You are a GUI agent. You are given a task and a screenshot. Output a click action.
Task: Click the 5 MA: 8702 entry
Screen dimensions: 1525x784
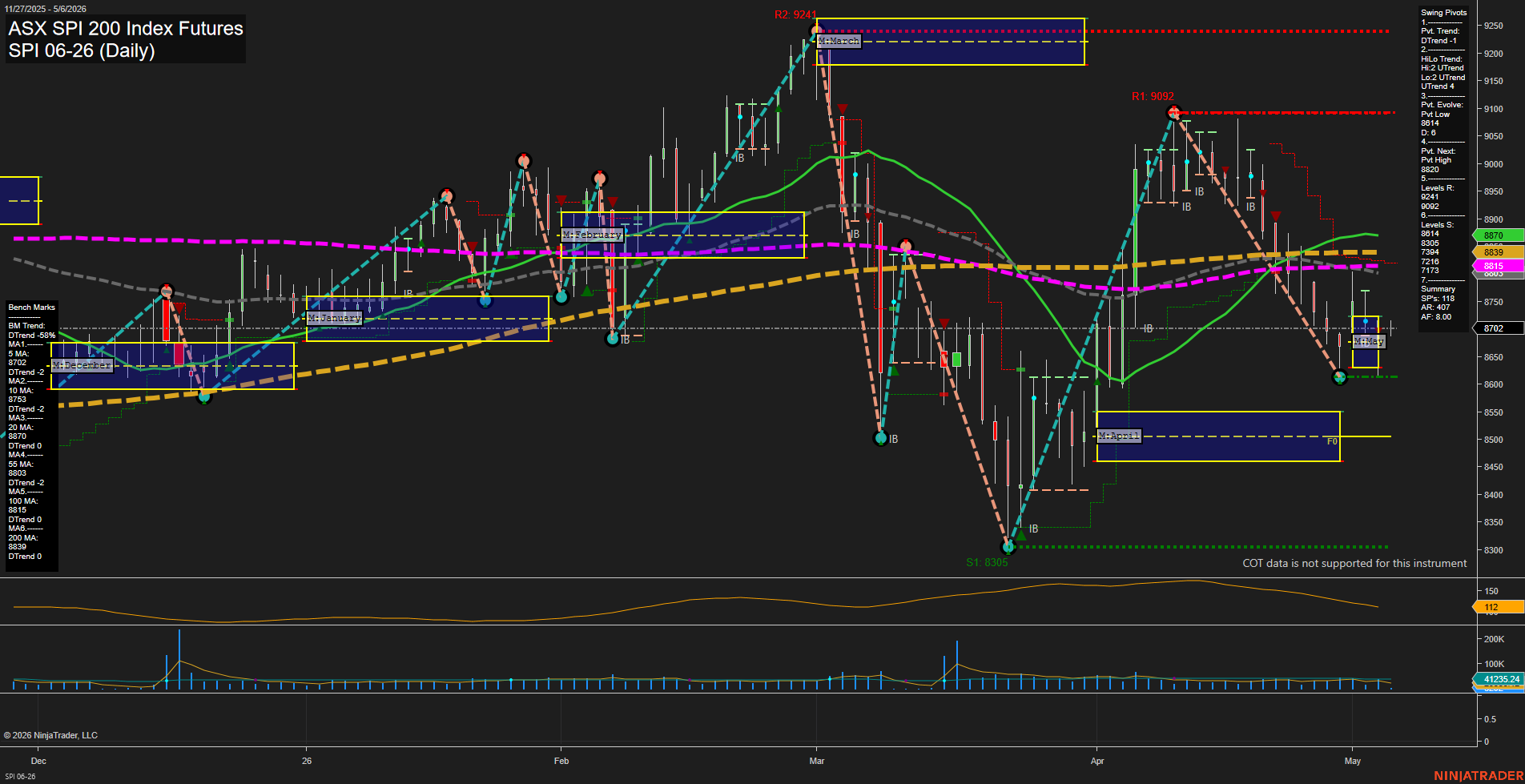(18, 358)
